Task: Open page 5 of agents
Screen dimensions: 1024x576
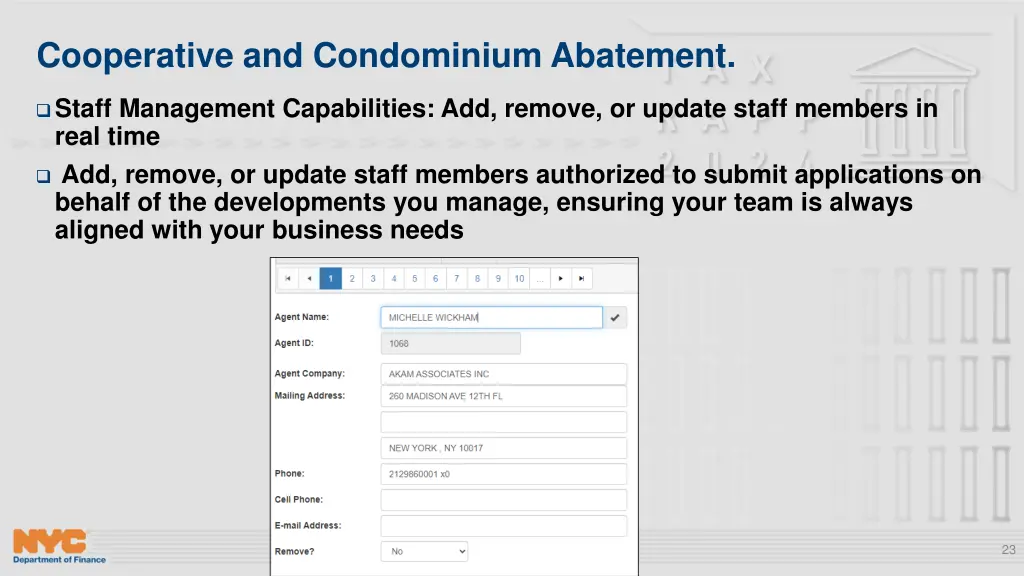Action: (x=414, y=279)
